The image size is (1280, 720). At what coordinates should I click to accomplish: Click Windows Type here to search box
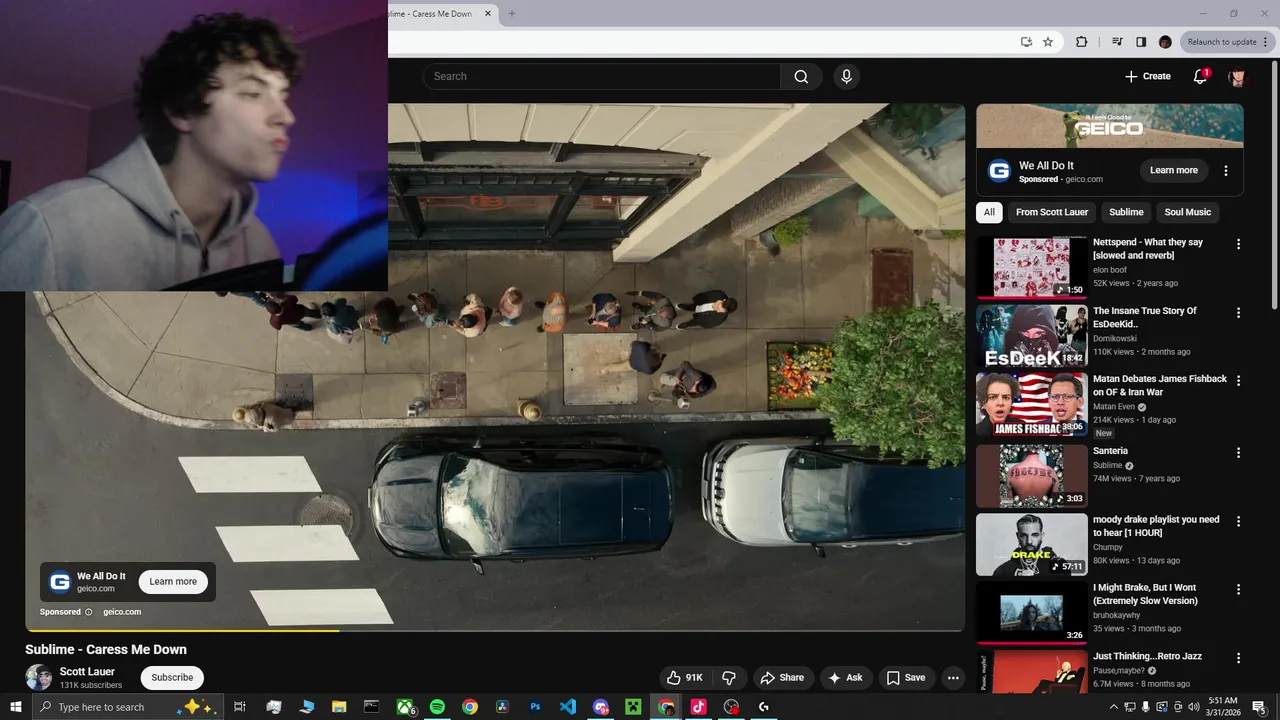tap(128, 707)
